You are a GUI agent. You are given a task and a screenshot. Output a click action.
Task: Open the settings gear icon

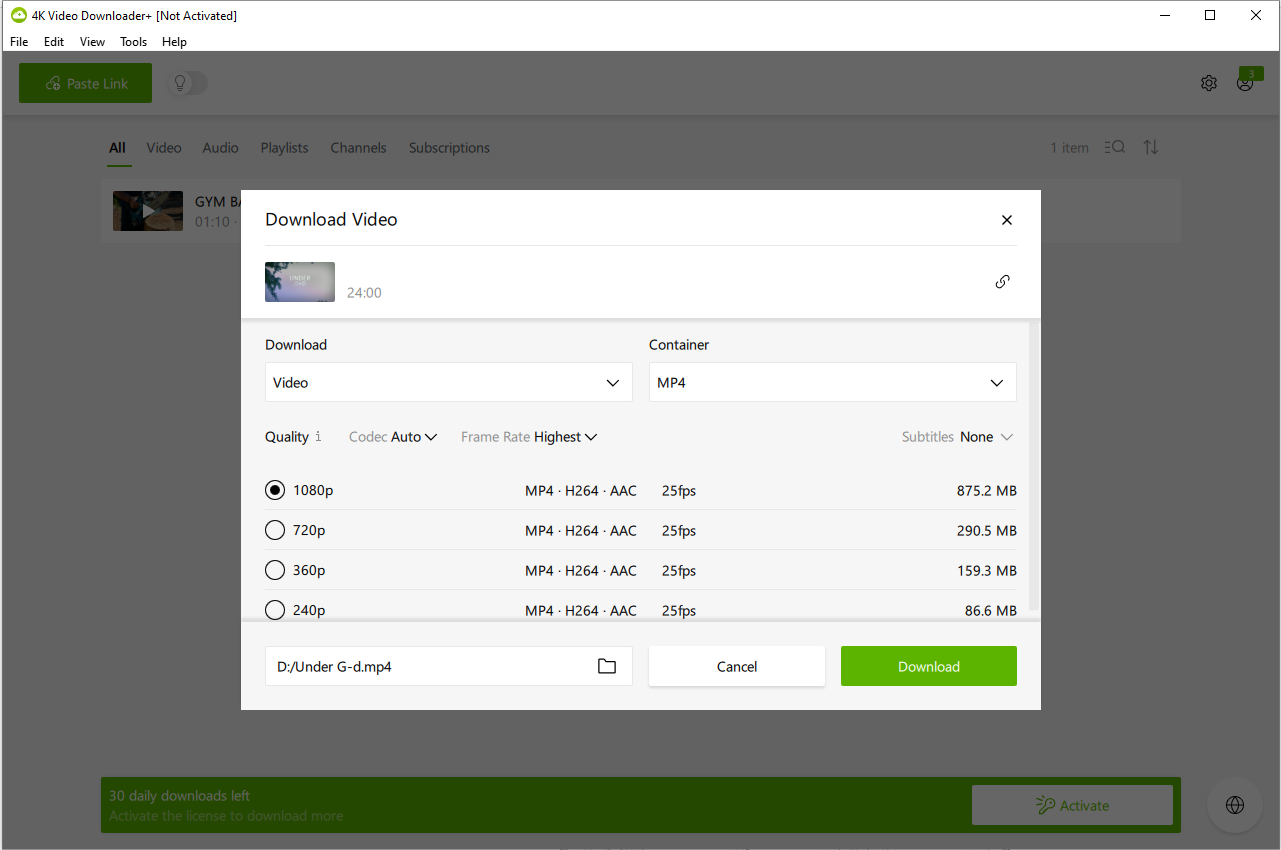click(x=1209, y=83)
